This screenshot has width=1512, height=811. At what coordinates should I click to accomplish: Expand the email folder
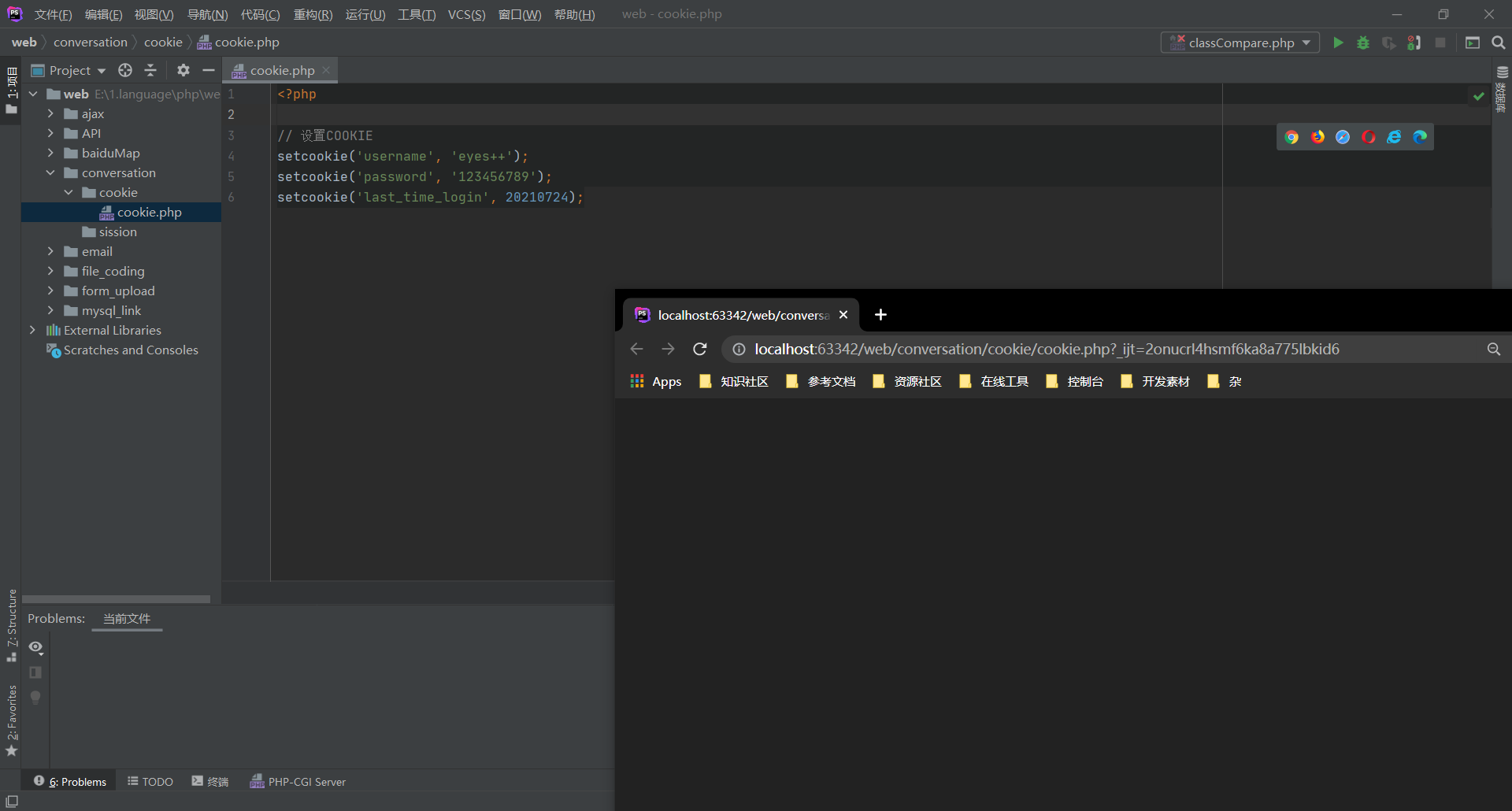coord(50,251)
